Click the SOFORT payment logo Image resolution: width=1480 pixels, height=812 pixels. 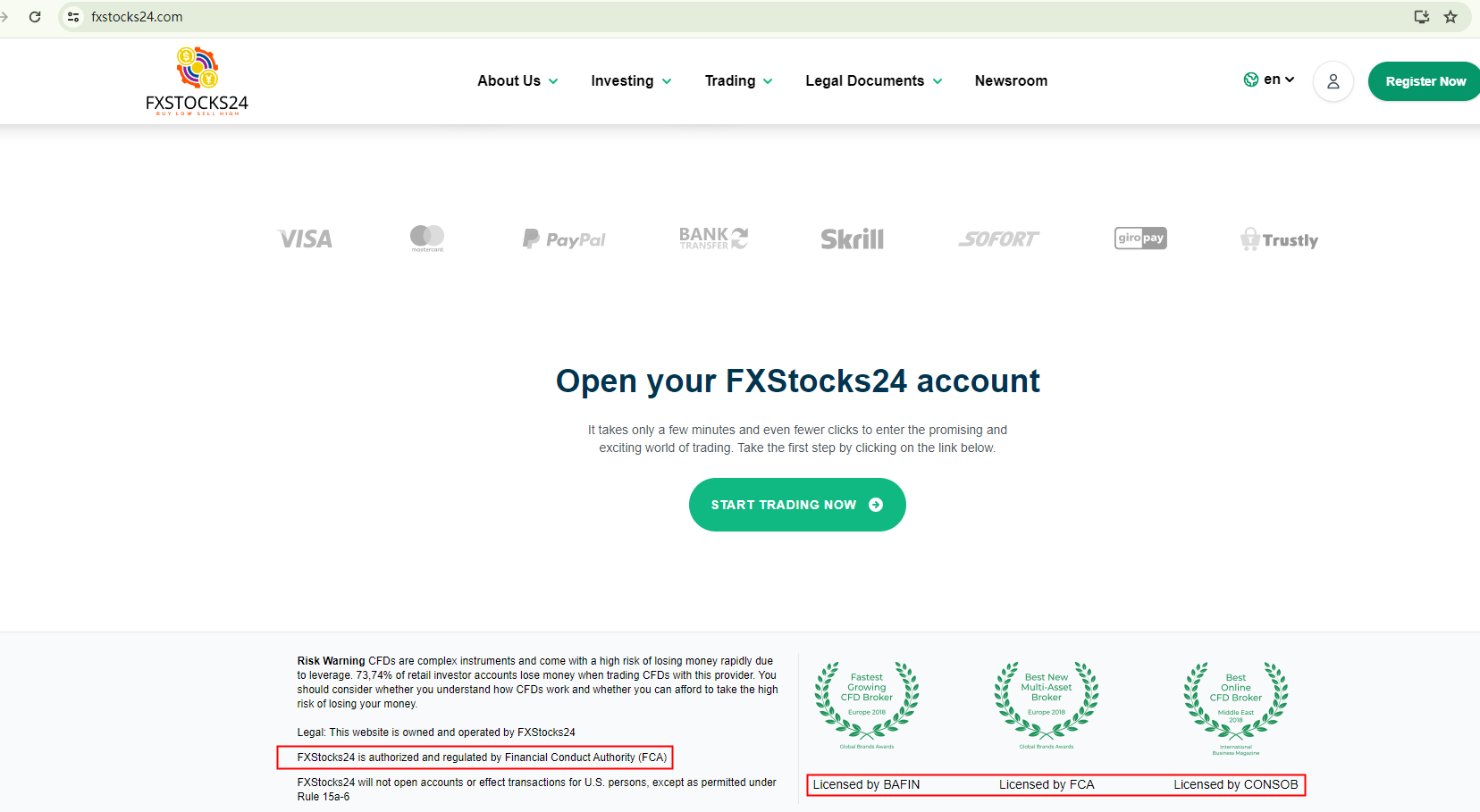pos(999,239)
